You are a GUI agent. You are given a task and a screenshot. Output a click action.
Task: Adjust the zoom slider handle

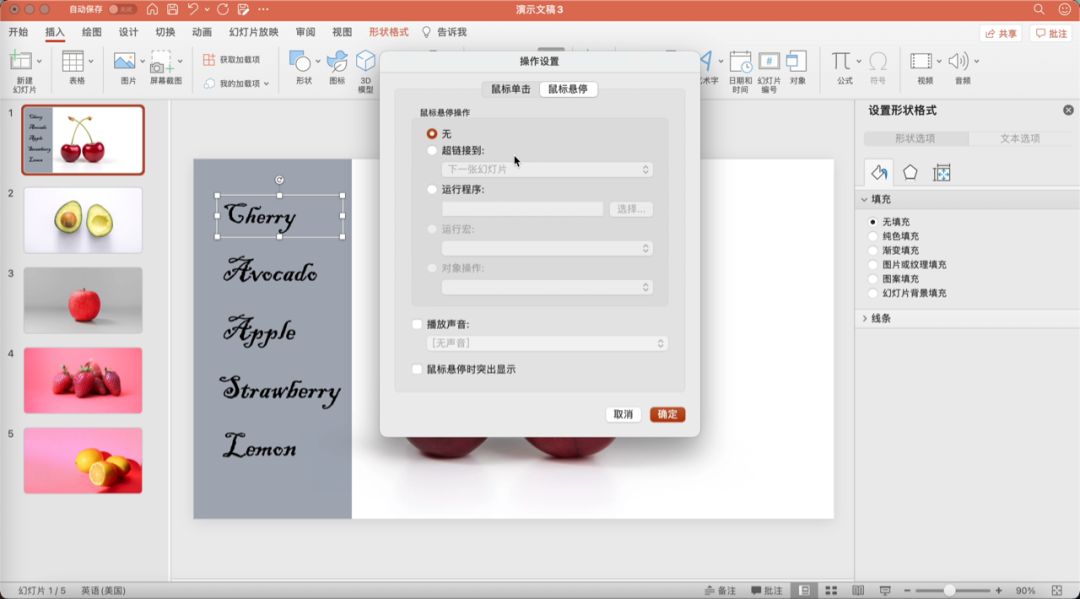[x=949, y=591]
